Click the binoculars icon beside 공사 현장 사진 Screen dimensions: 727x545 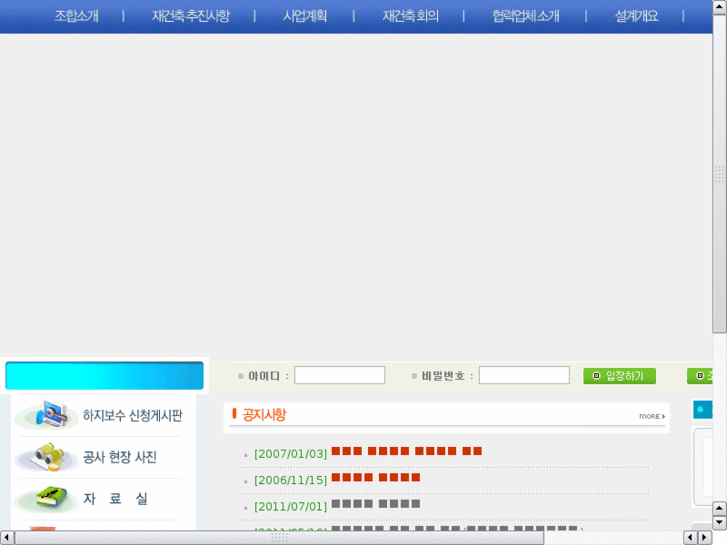tap(48, 456)
